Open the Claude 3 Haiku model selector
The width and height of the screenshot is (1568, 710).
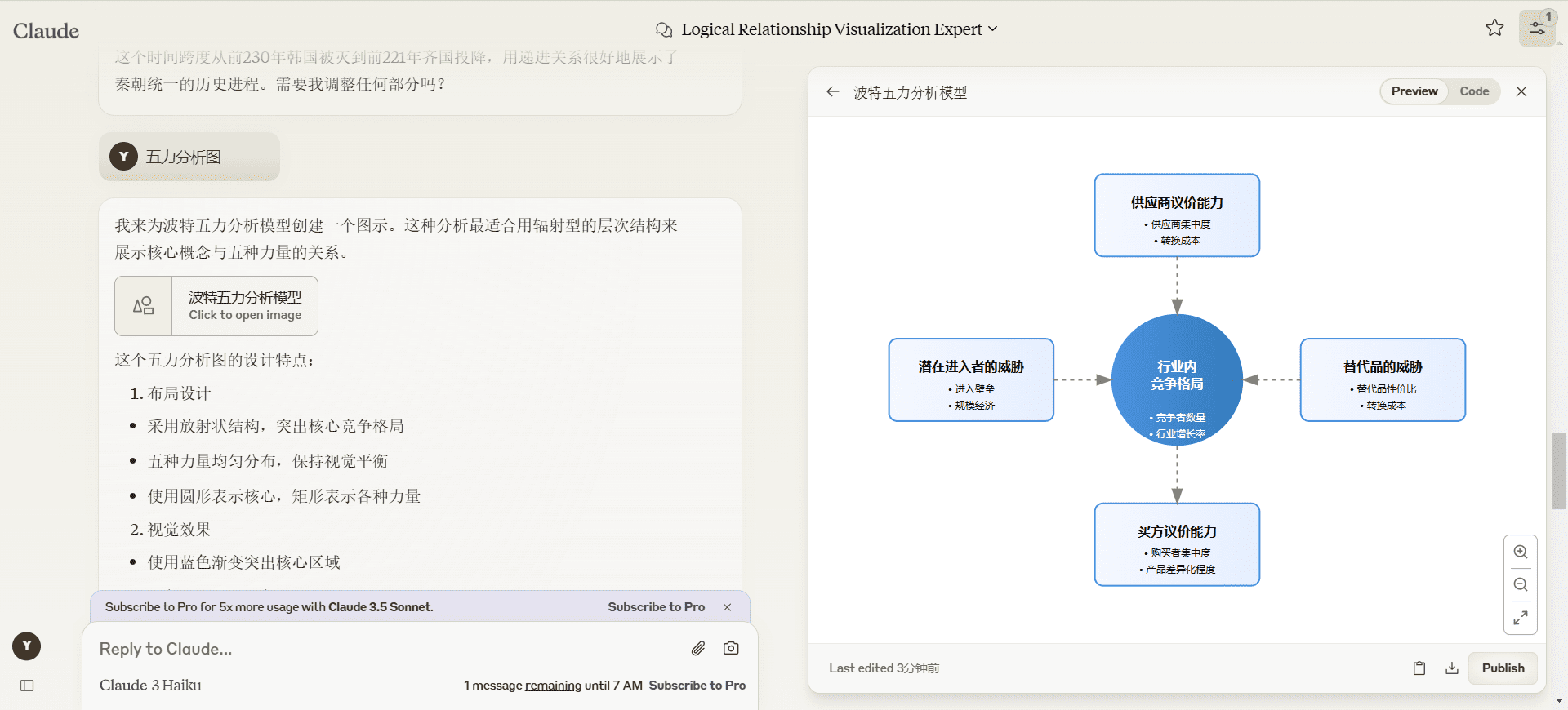150,686
